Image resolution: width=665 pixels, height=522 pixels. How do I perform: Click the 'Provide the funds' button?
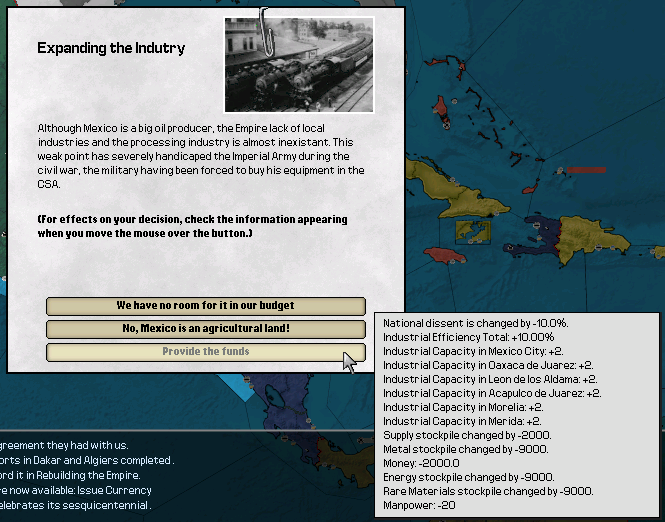[206, 352]
